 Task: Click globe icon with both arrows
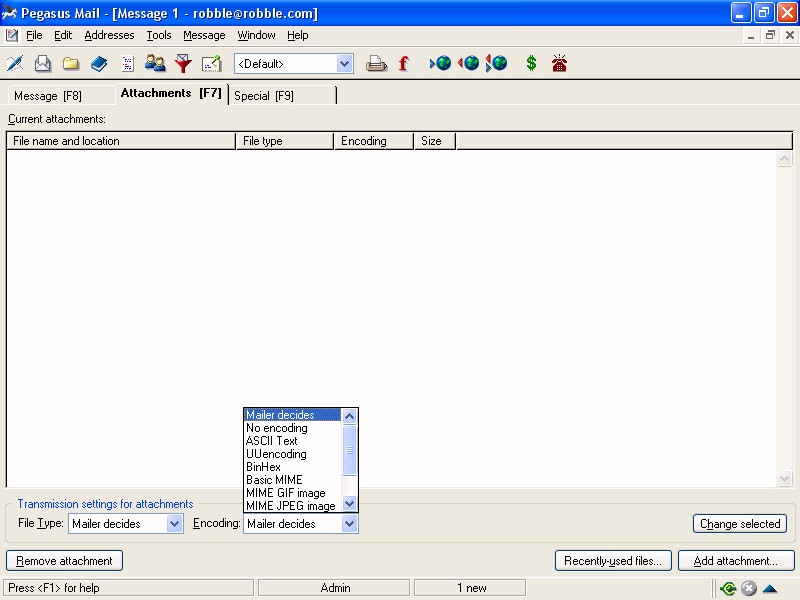[x=496, y=63]
